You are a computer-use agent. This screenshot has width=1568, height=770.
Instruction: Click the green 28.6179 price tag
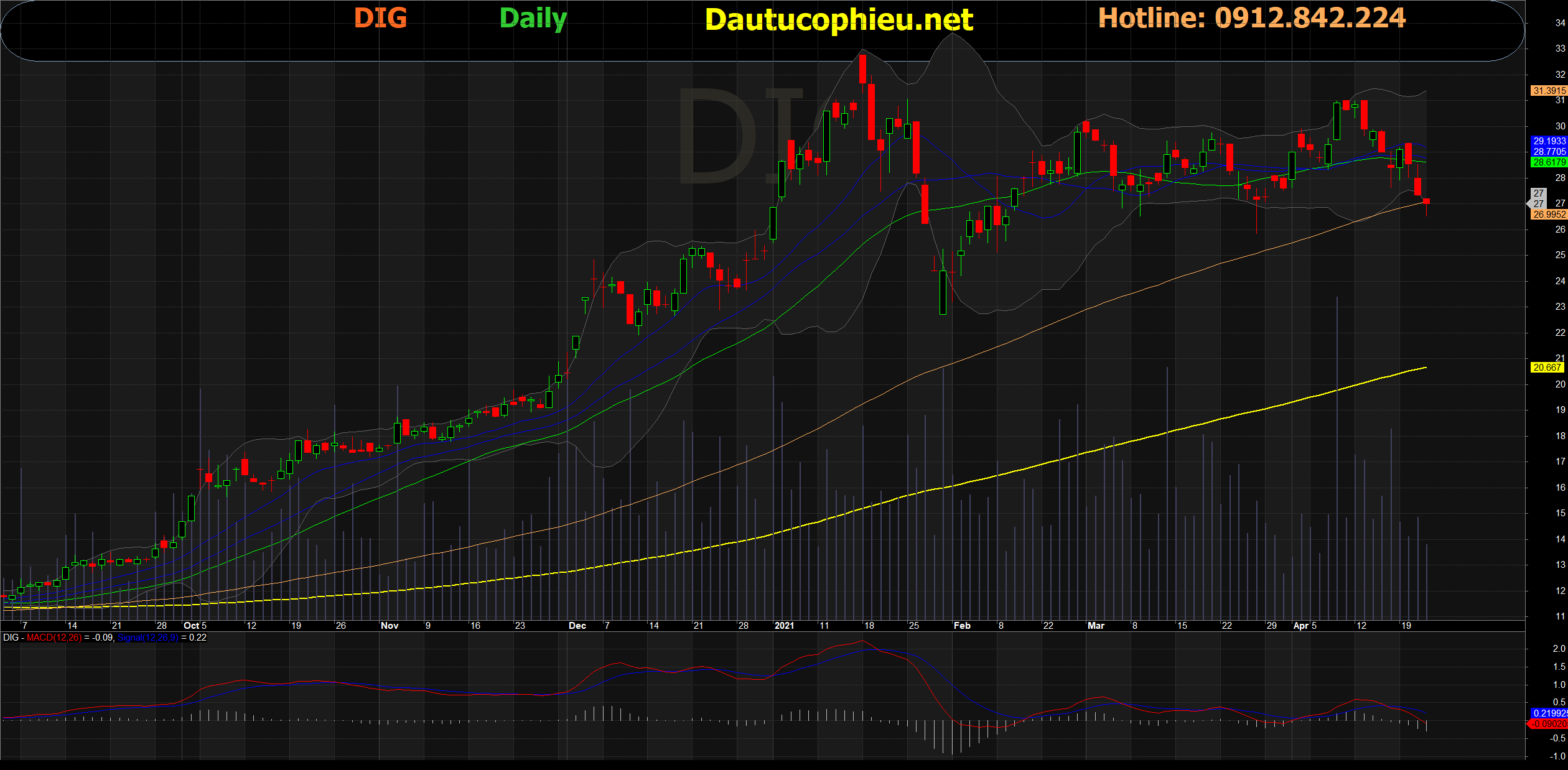tap(1548, 162)
